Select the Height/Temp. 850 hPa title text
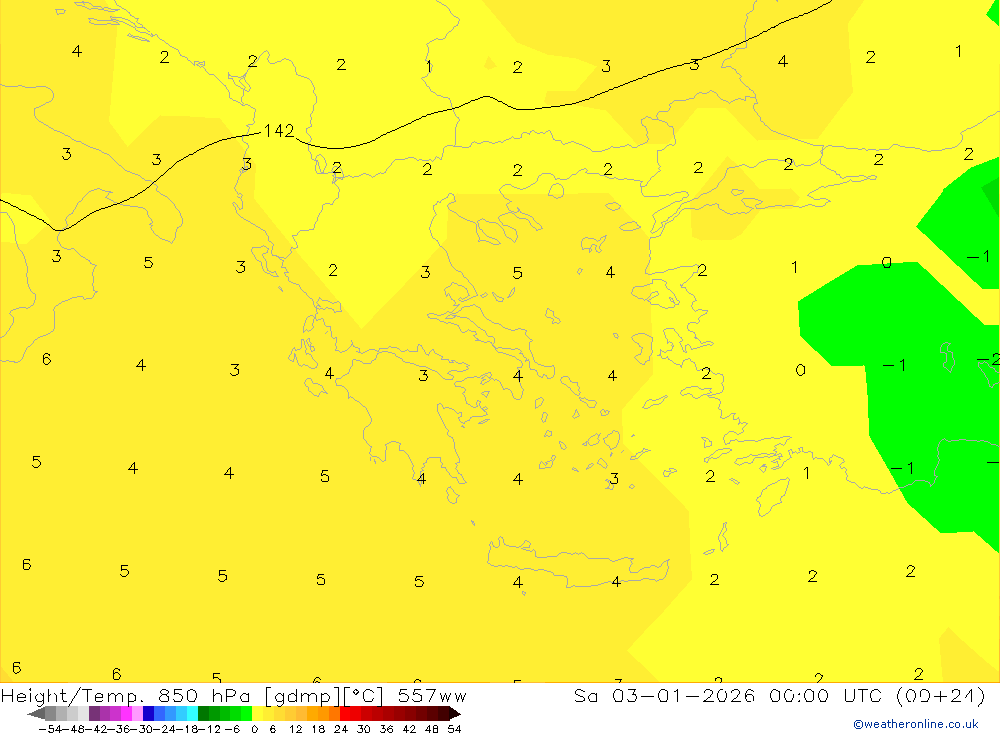The image size is (1000, 733). [128, 696]
